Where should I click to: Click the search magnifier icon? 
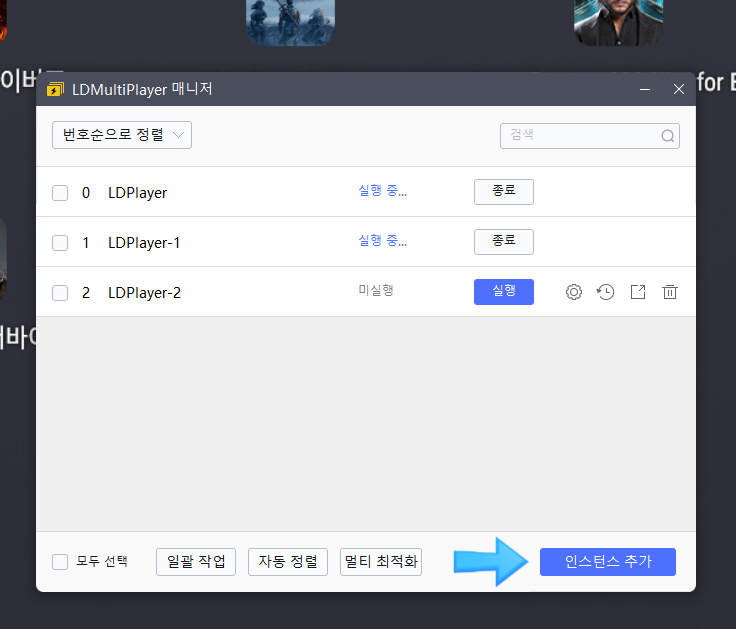[667, 136]
